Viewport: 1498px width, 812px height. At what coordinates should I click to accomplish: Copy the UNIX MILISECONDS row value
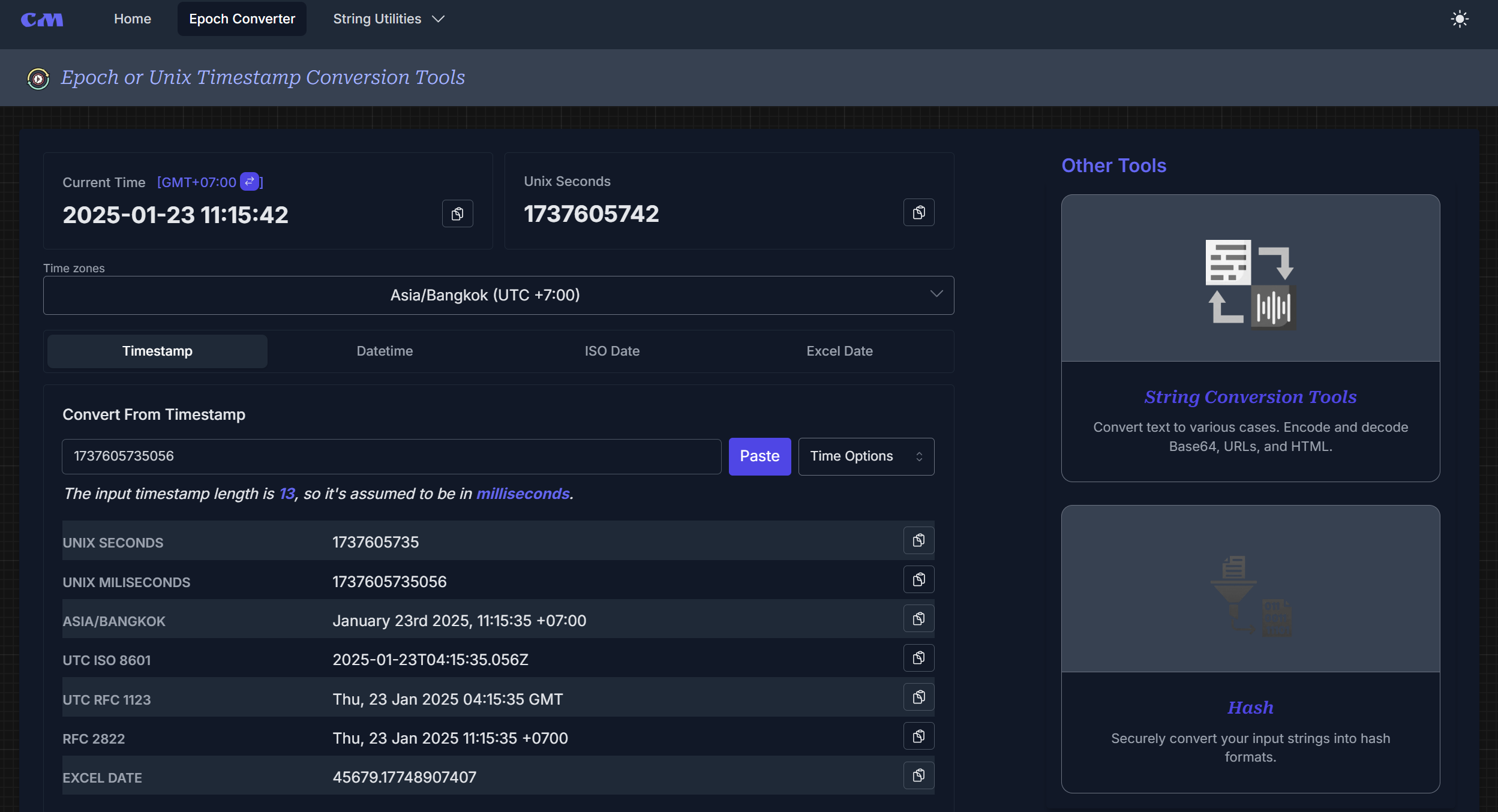pyautogui.click(x=918, y=579)
